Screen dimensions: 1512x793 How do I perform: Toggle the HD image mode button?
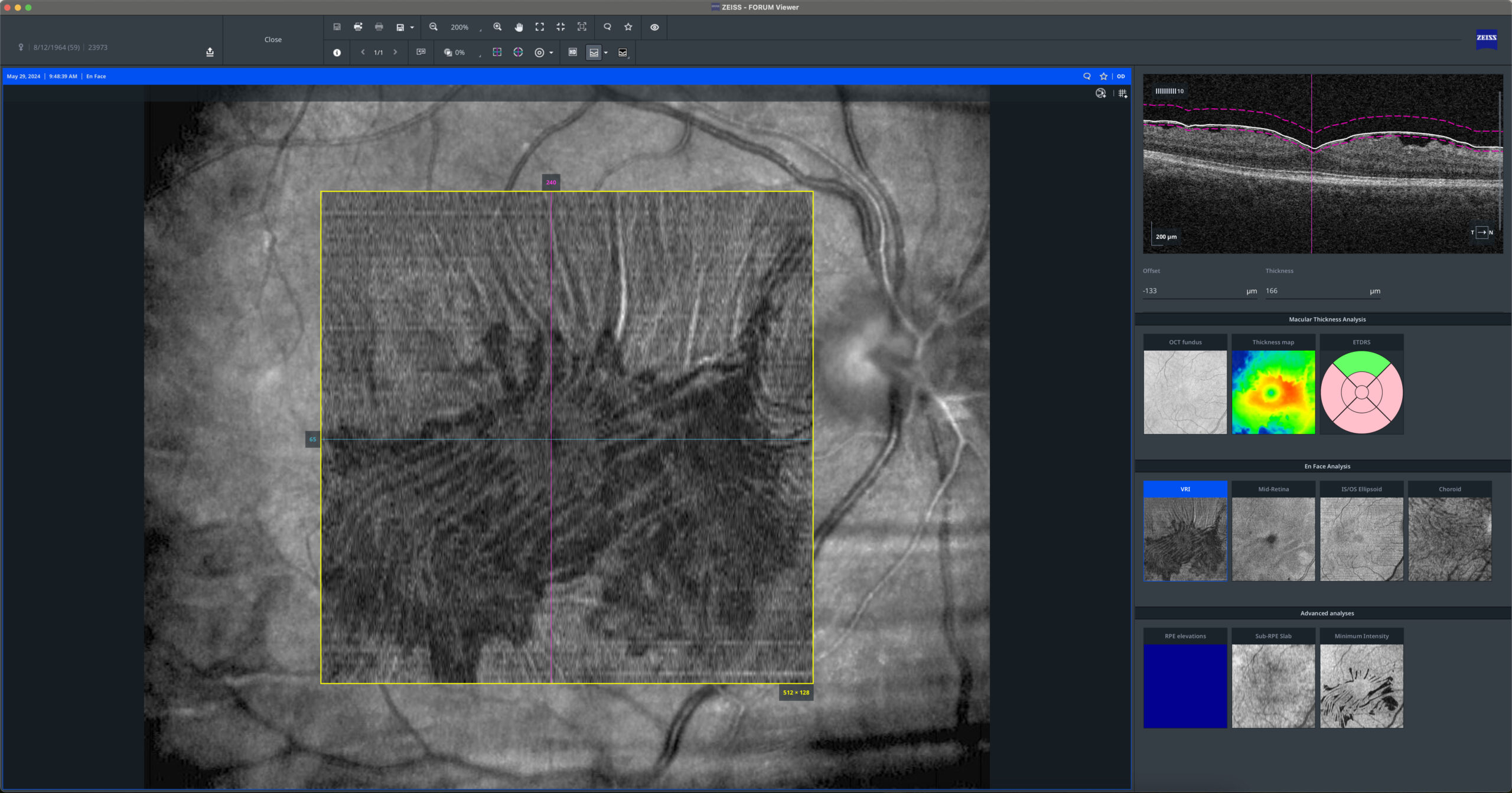(x=572, y=53)
